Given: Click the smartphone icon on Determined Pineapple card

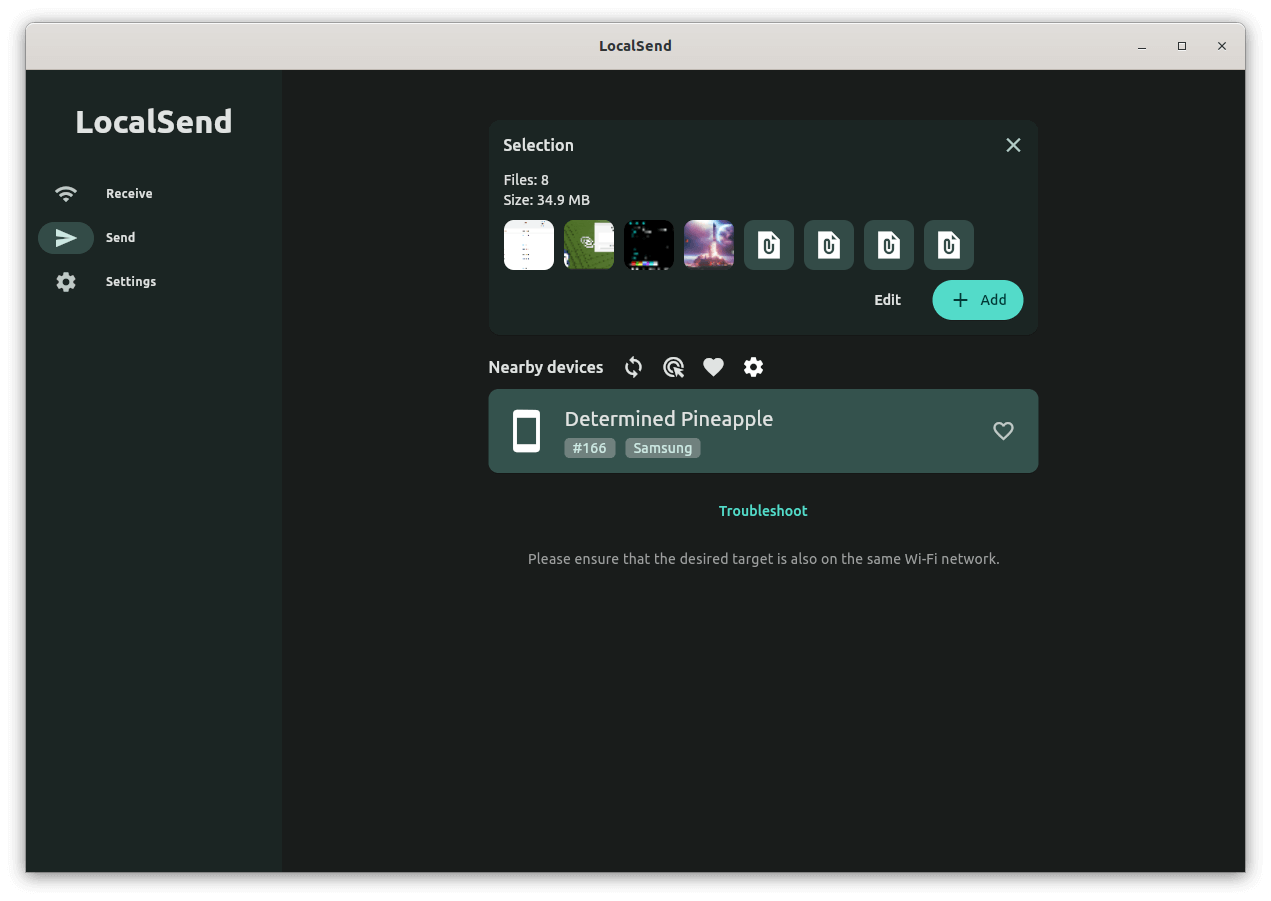Looking at the screenshot, I should point(527,430).
